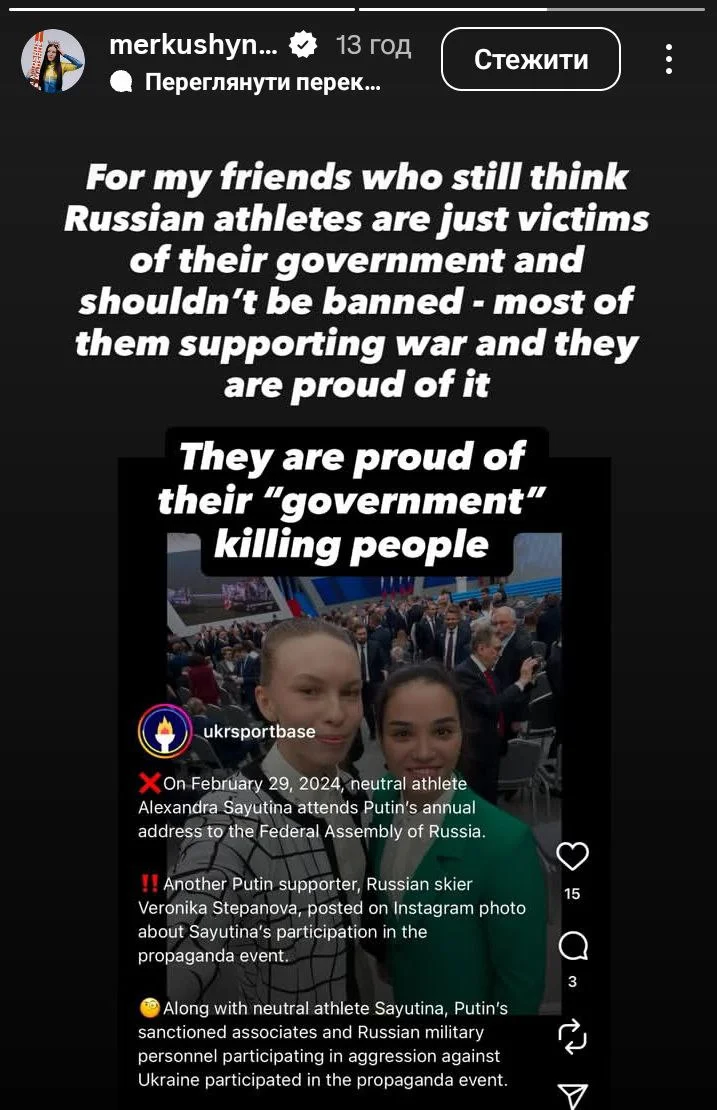
Task: Open comments via the speech bubble icon
Action: click(x=573, y=946)
